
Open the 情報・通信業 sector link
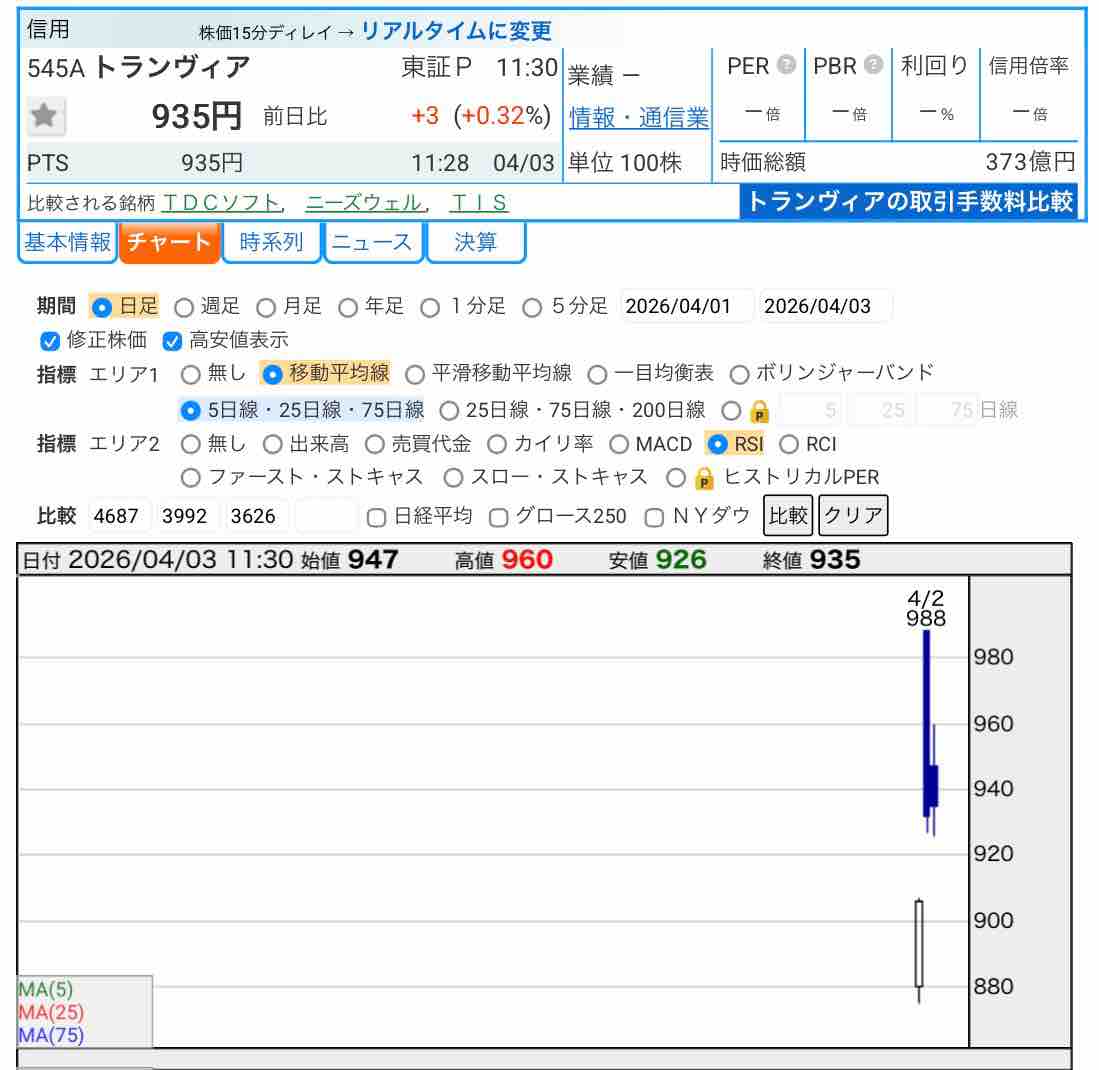click(x=638, y=118)
